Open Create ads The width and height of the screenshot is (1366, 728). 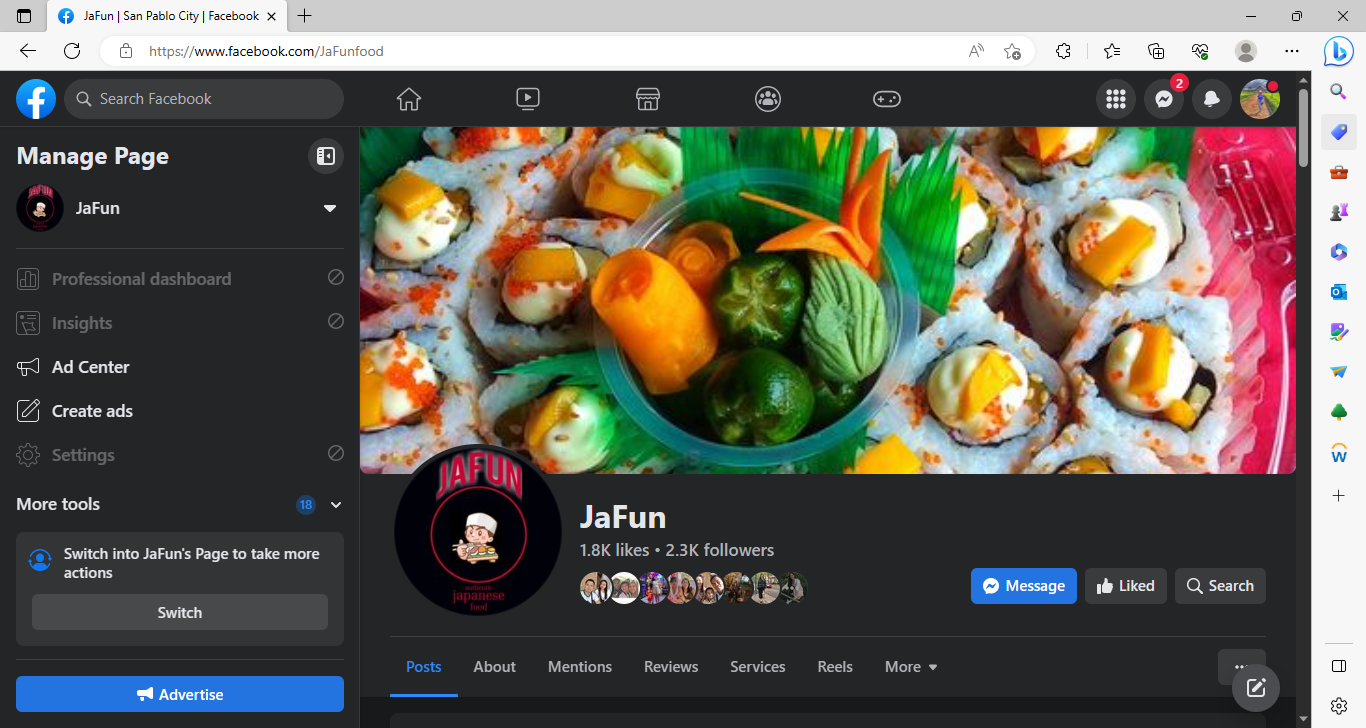[180, 411]
